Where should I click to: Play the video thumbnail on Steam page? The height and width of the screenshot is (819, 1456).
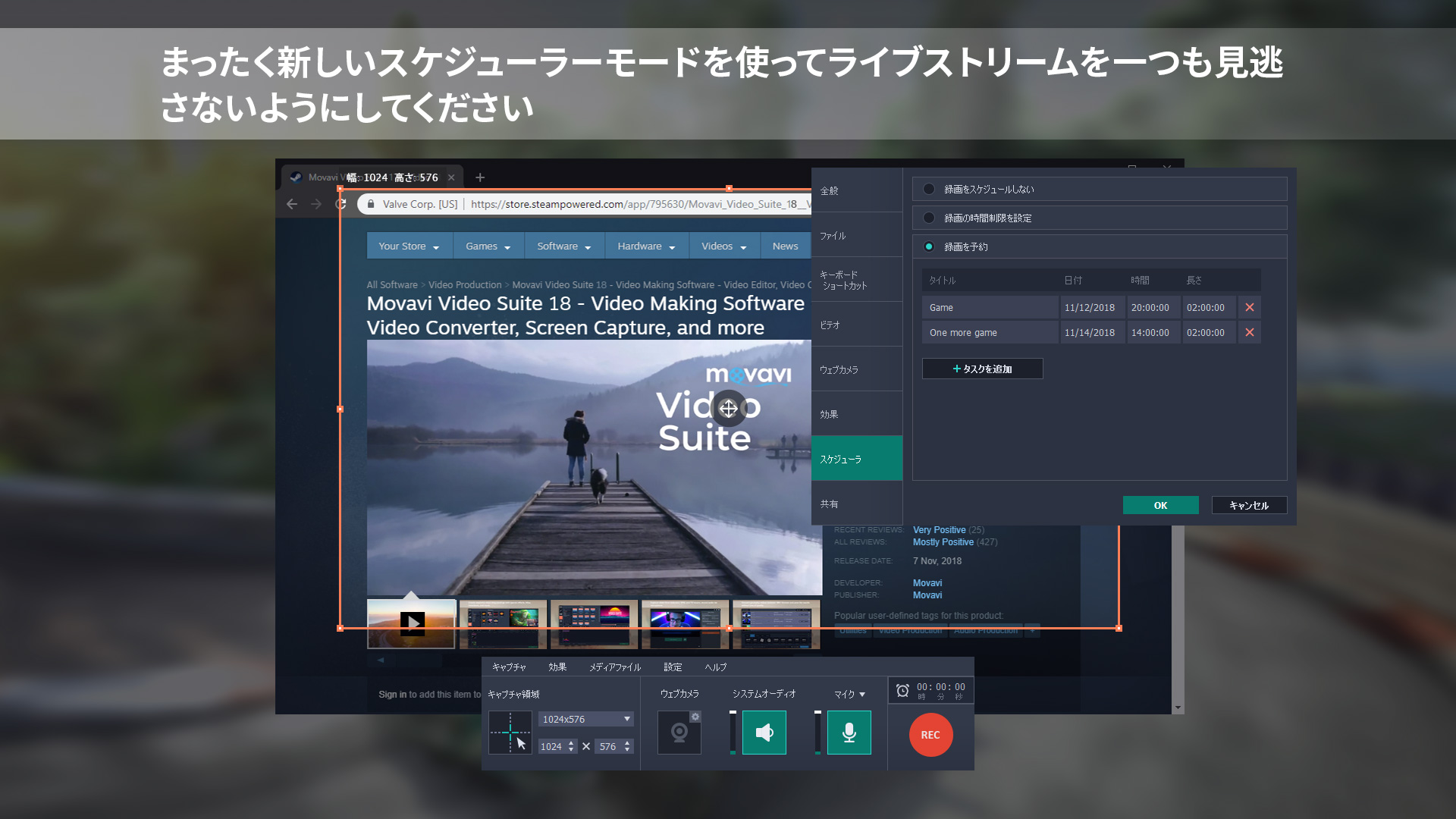412,624
